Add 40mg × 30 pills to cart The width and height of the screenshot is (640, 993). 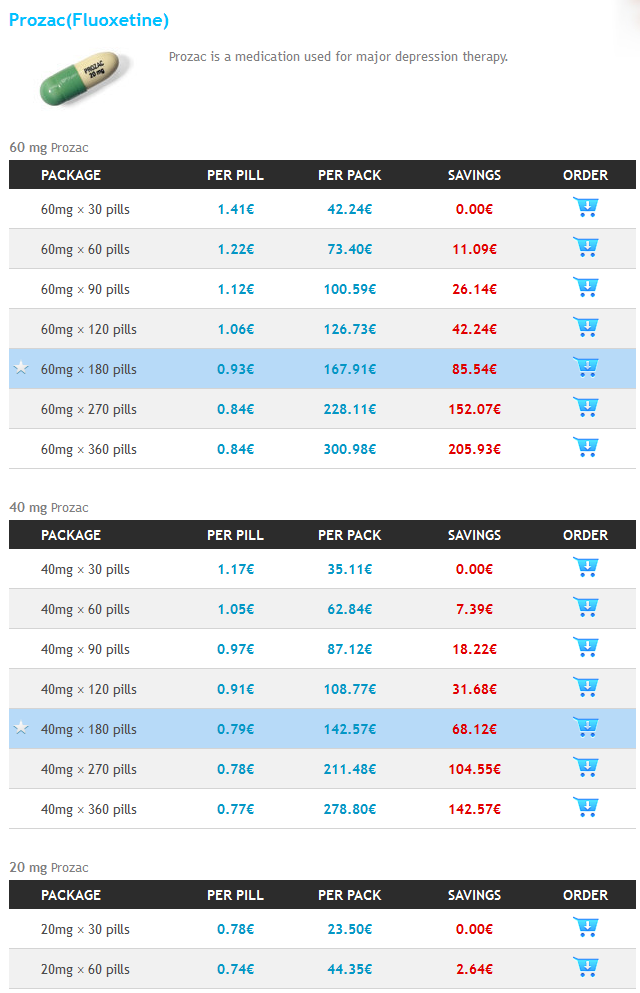(586, 567)
